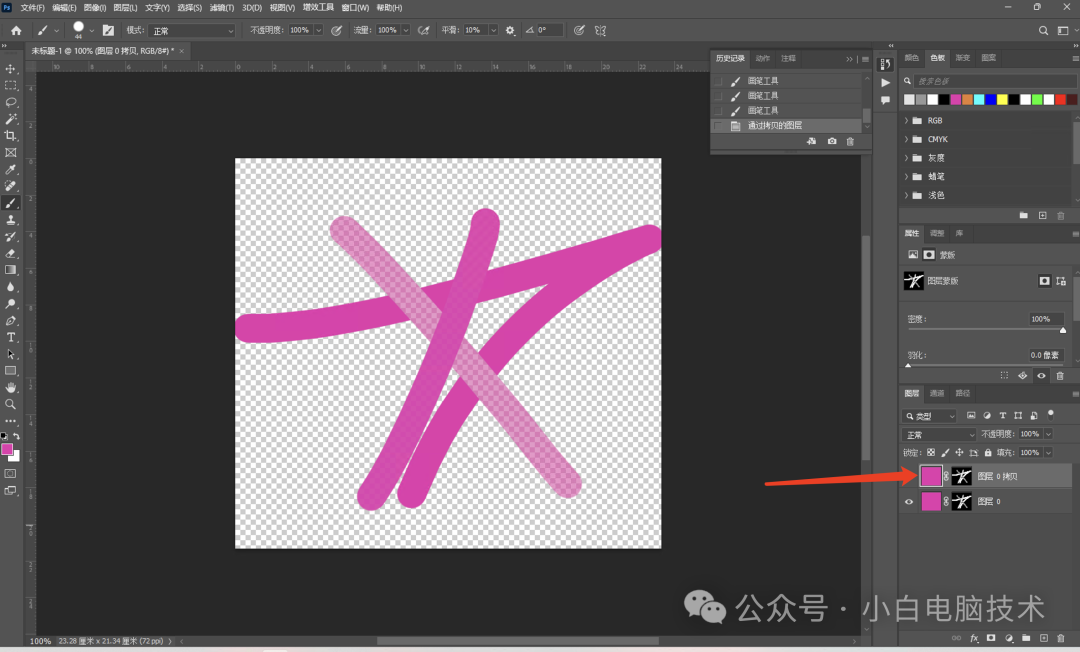Expand the 灰度 swatch folder
1080x652 pixels.
906,158
